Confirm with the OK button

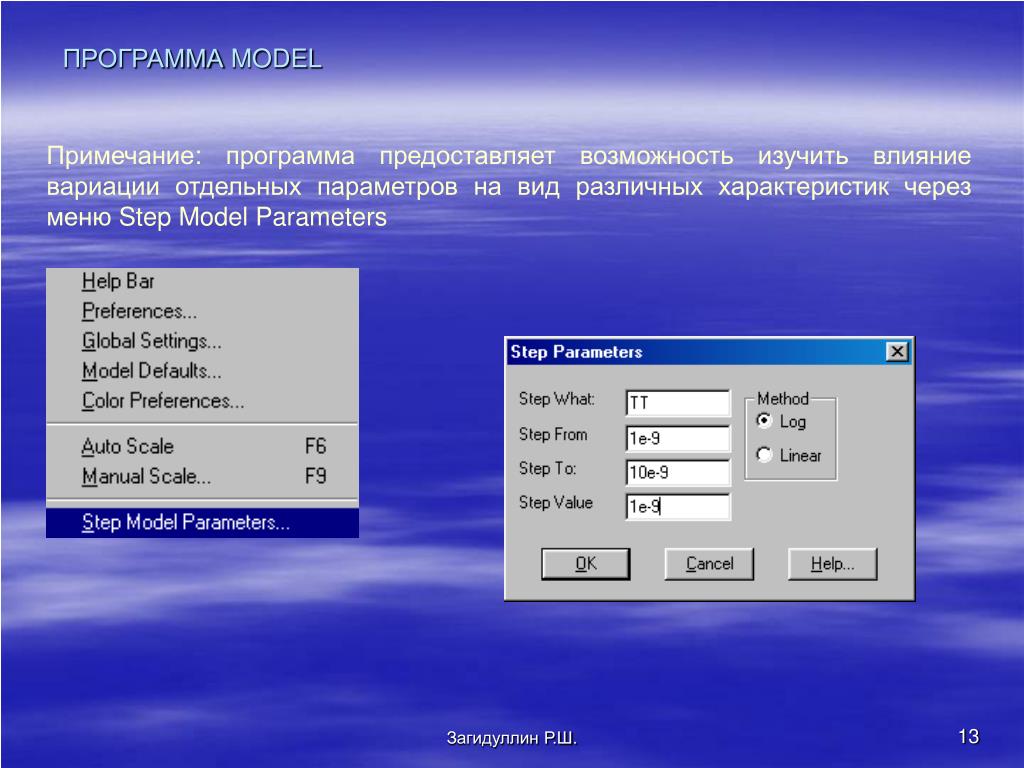coord(586,564)
